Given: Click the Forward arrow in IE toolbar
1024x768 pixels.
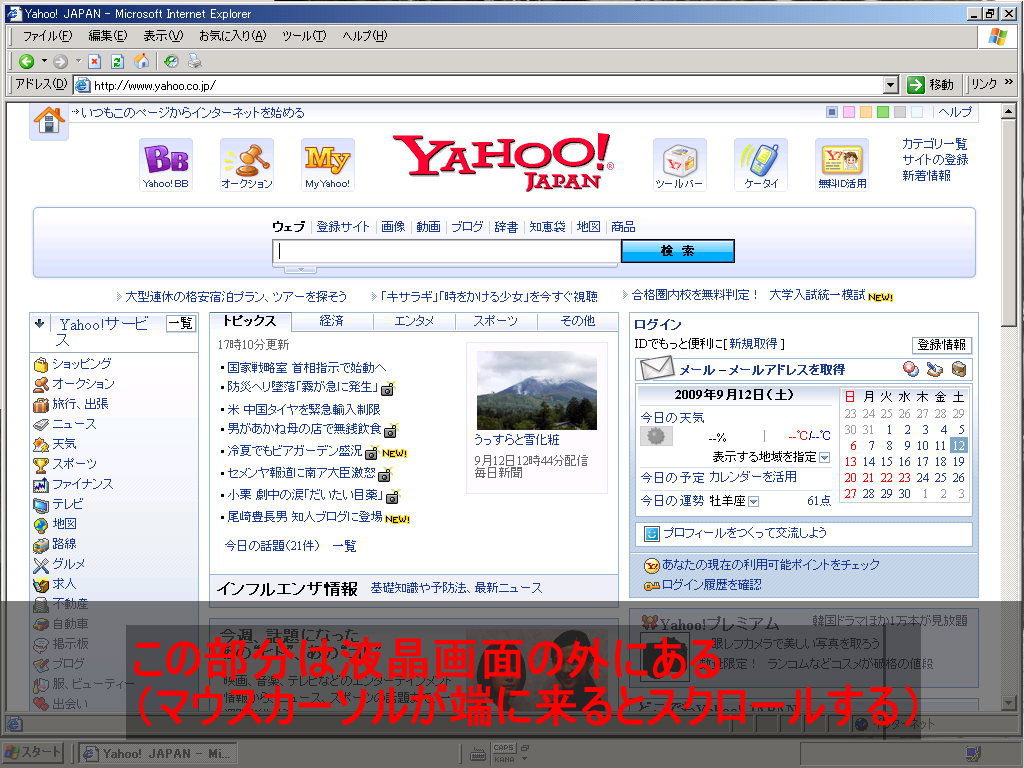Looking at the screenshot, I should (60, 61).
